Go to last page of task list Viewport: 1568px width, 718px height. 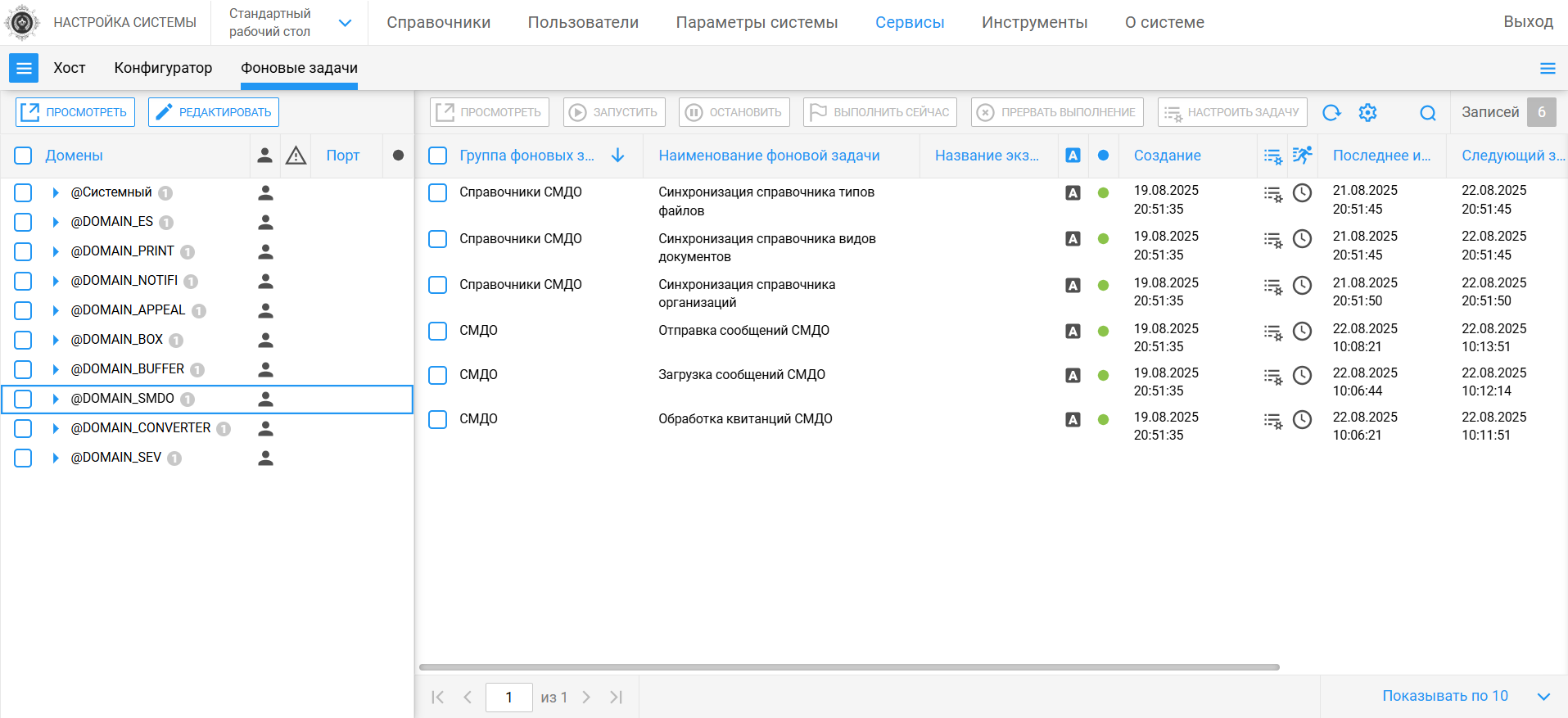(617, 697)
